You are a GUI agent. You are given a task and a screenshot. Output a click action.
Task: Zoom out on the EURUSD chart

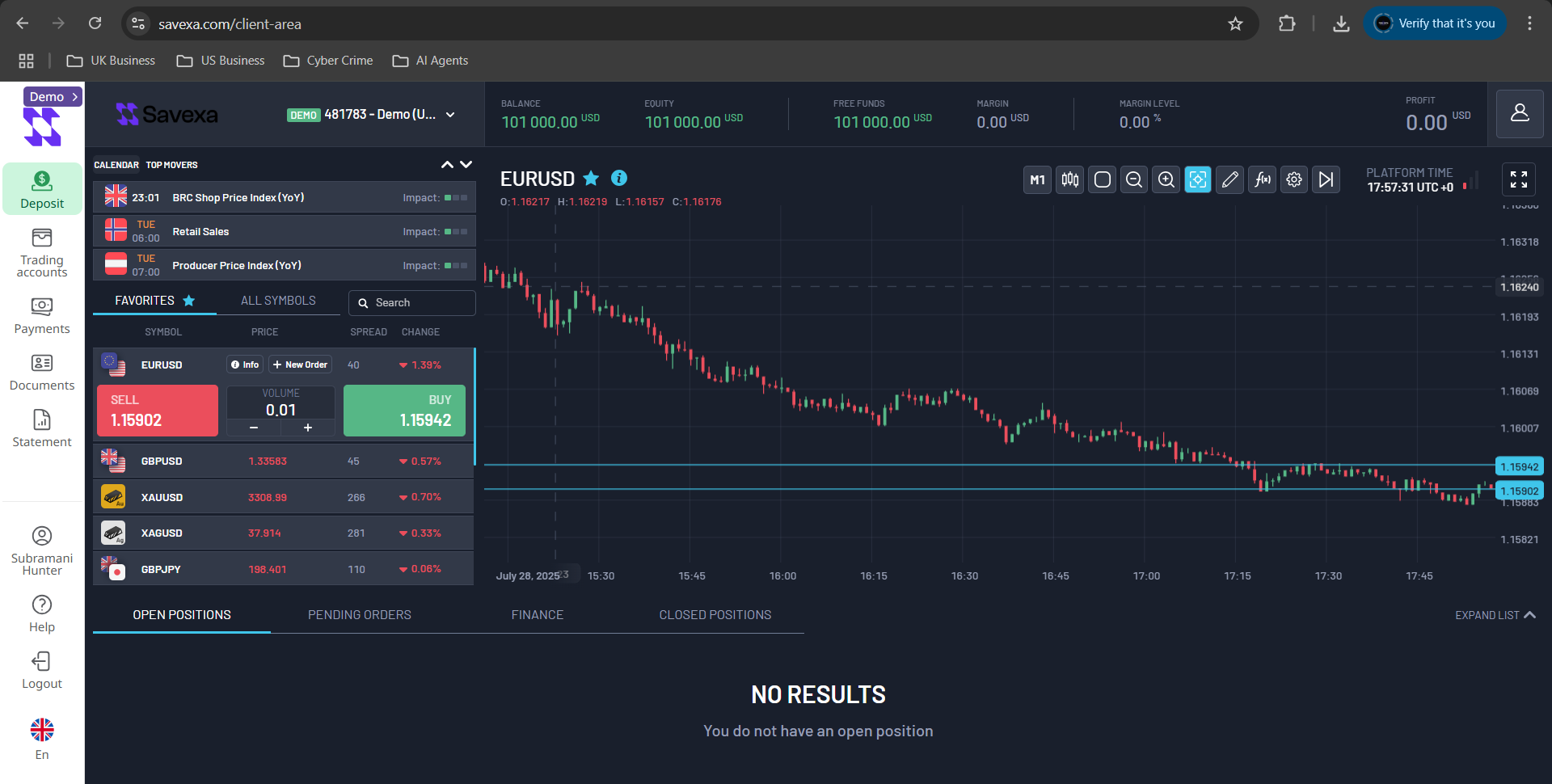(x=1133, y=179)
